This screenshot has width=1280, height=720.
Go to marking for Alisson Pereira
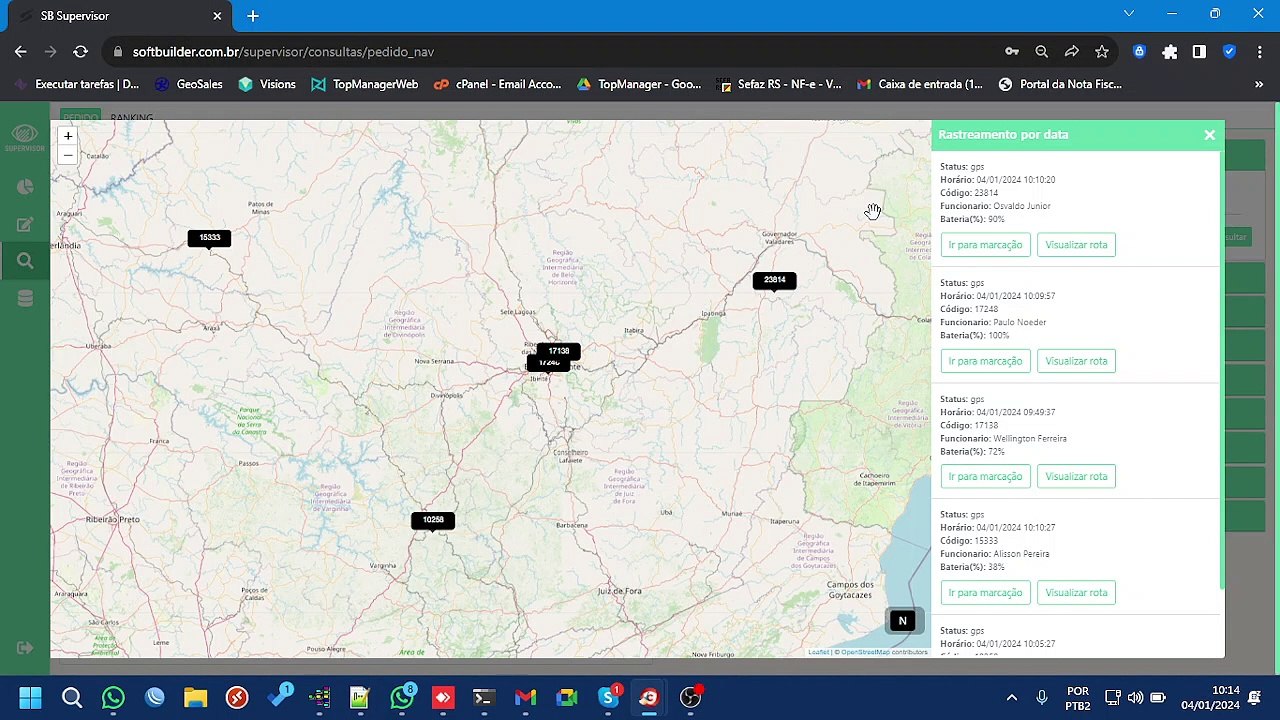coord(985,593)
